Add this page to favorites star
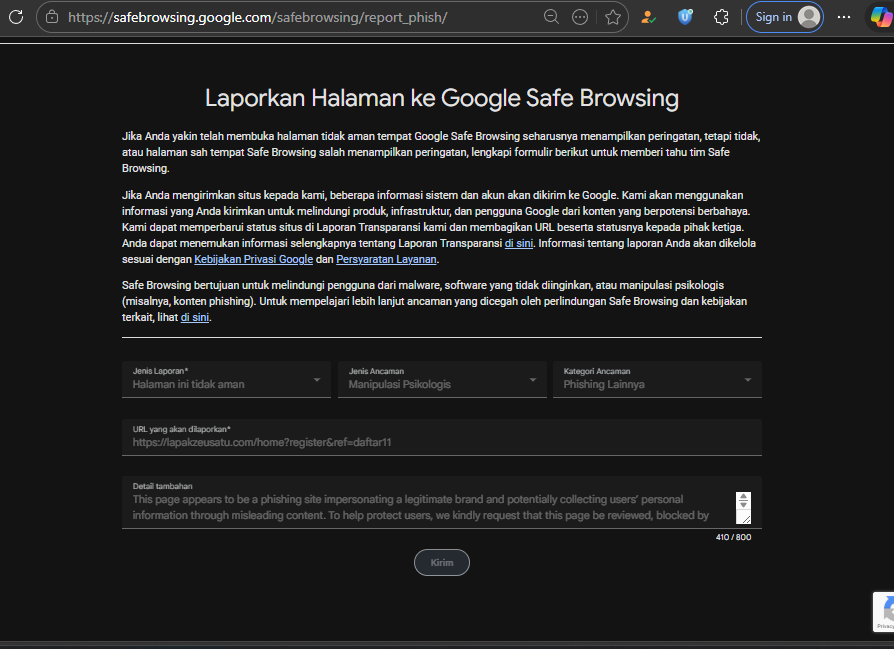Image resolution: width=894 pixels, height=649 pixels. 613,17
